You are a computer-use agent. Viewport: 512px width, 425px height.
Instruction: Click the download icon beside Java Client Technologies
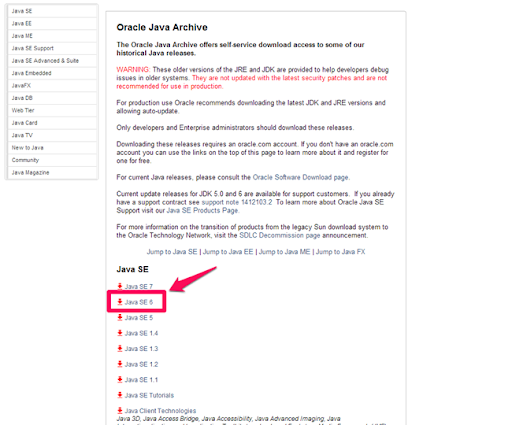coord(120,410)
